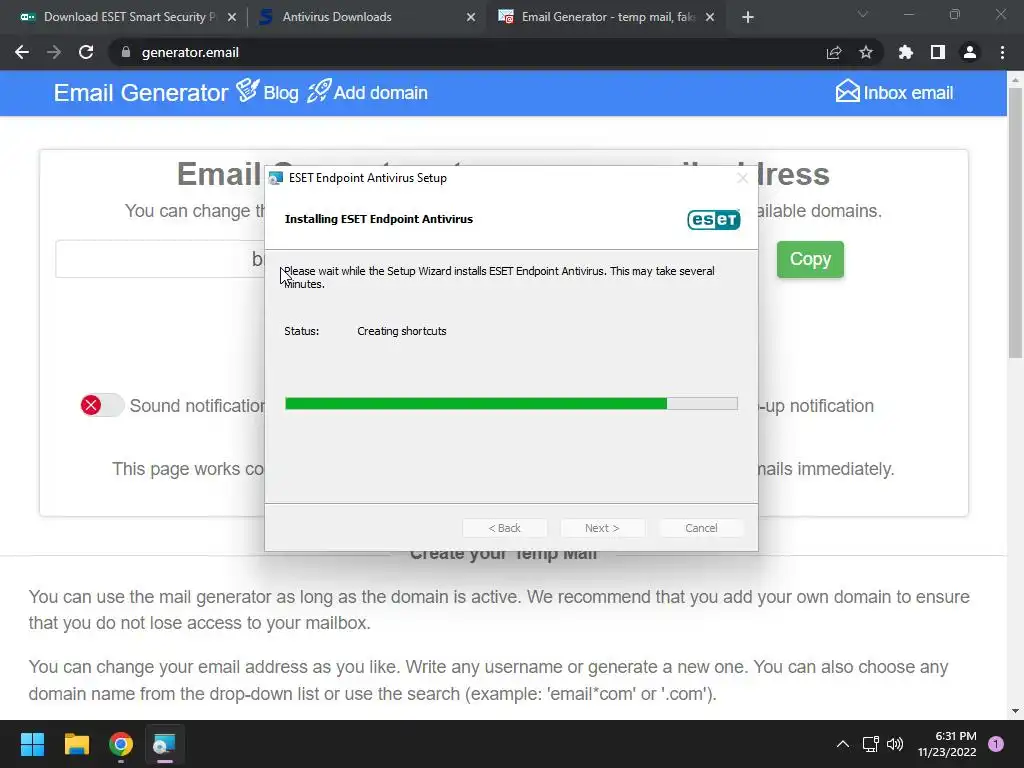
Task: Open a new Chrome tab
Action: coord(748,17)
